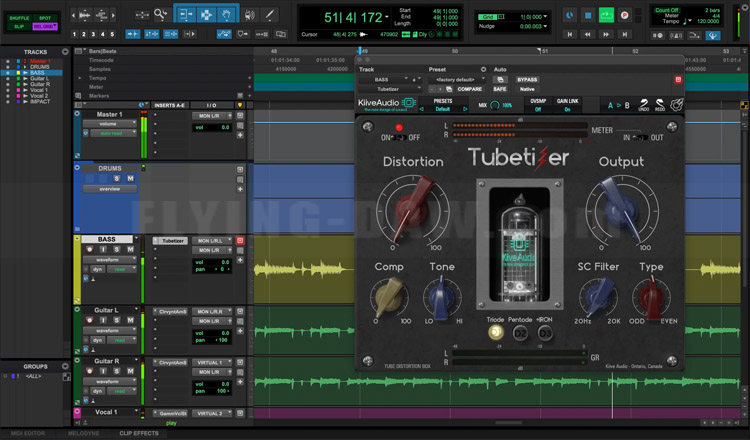Toggle the METER IN/OUT switch
750x440 pixels.
[640, 137]
